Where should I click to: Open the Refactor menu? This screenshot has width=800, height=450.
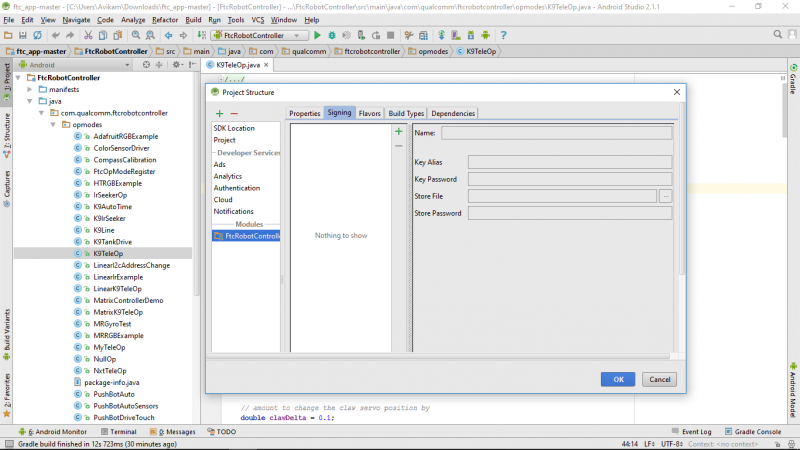click(166, 20)
